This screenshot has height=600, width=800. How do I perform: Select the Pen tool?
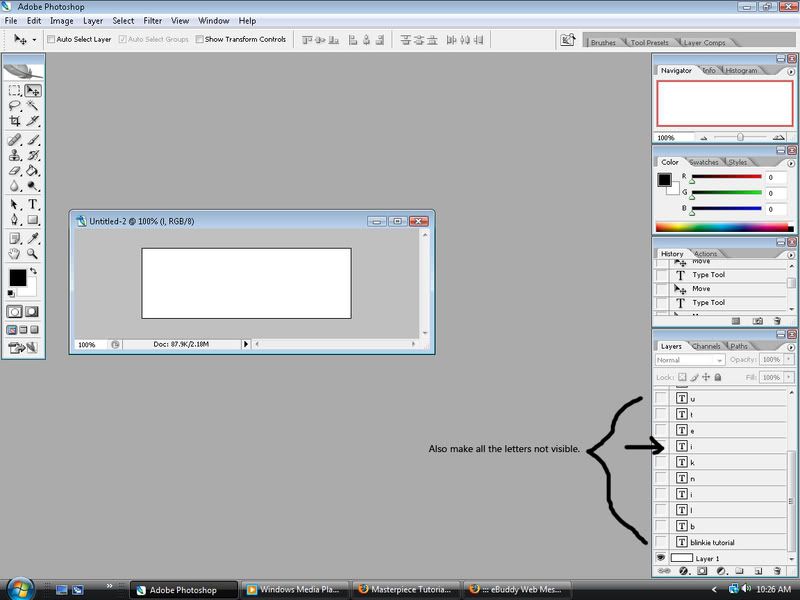pyautogui.click(x=15, y=220)
